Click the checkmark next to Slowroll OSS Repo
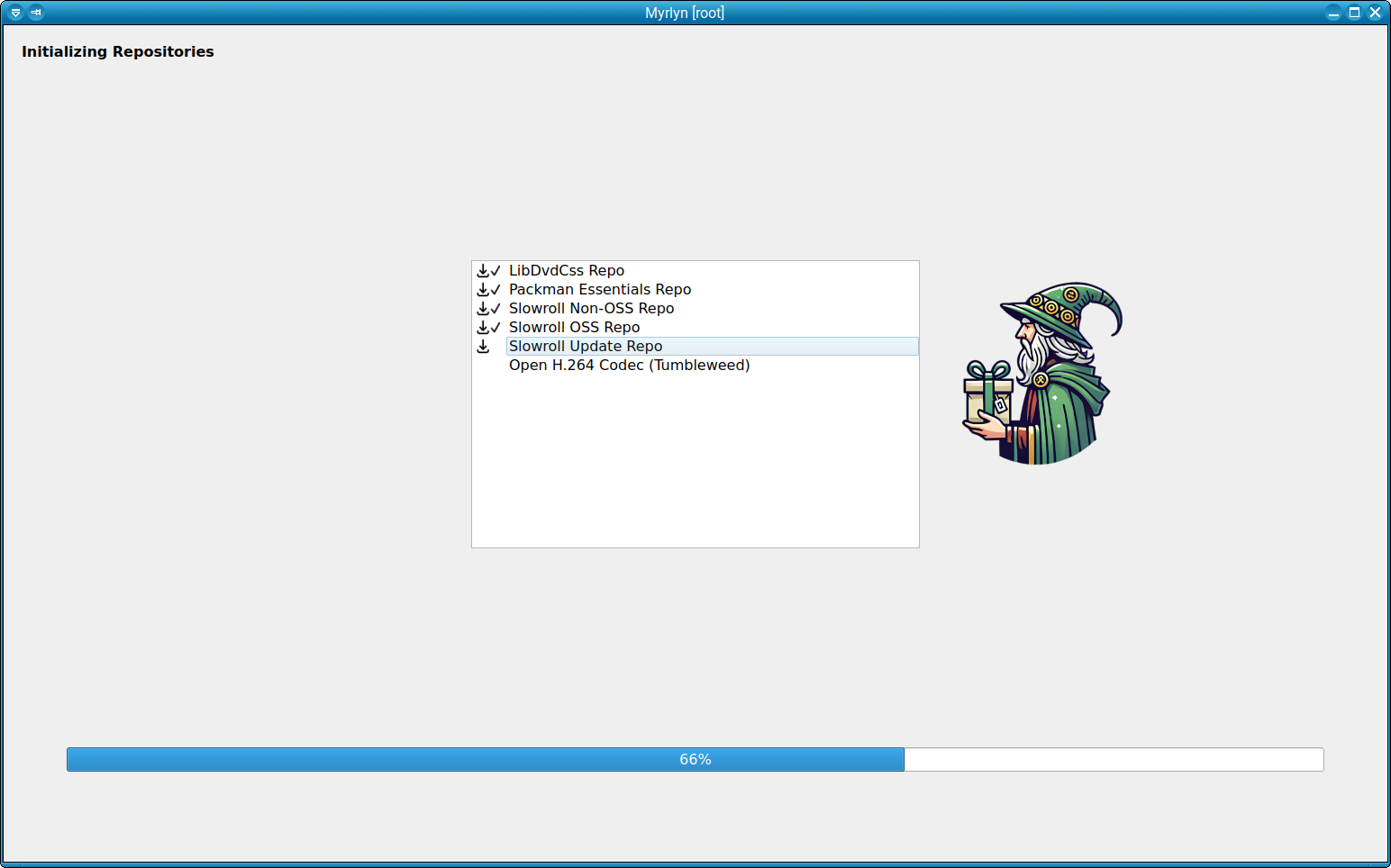The width and height of the screenshot is (1391, 868). [495, 327]
